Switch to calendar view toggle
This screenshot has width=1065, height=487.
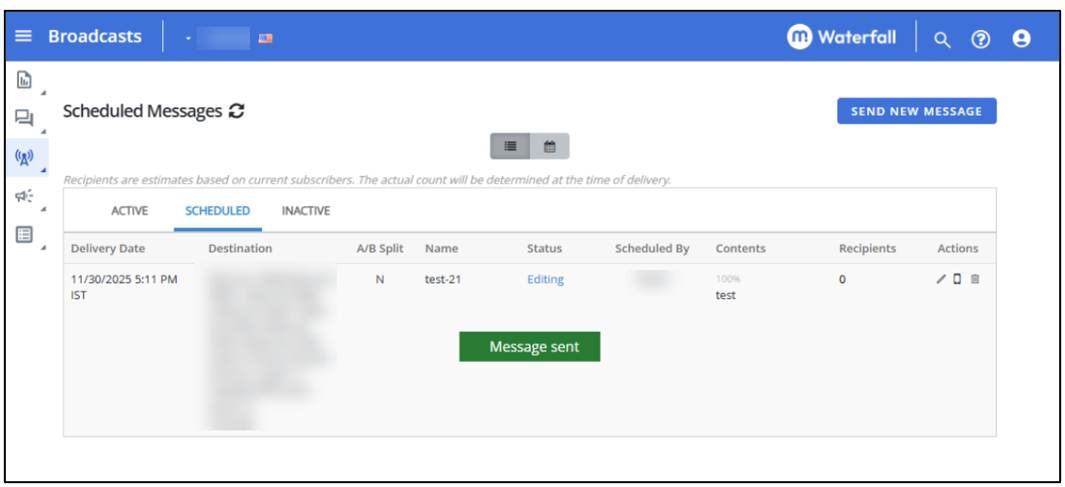549,146
